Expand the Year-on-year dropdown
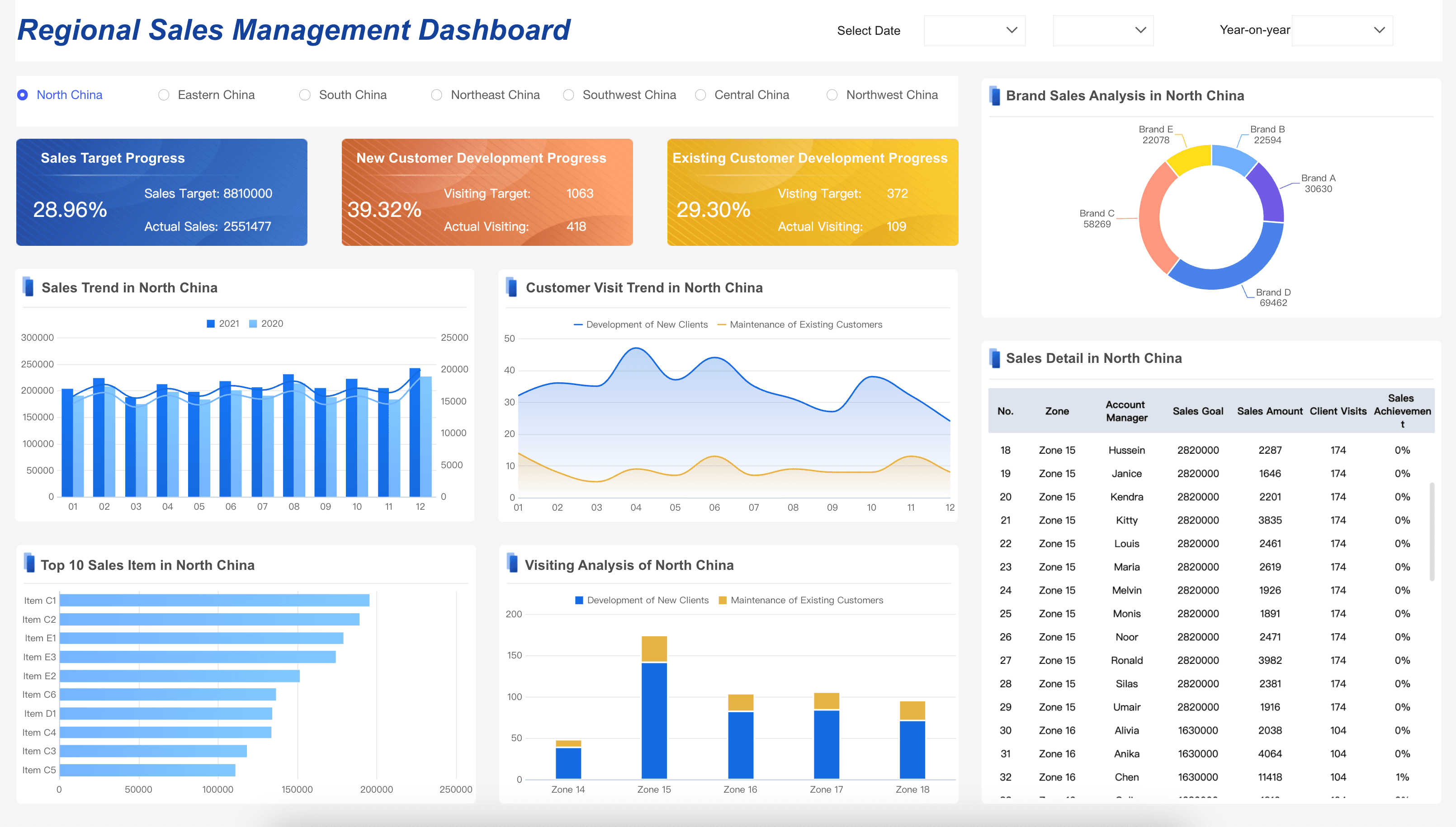Image resolution: width=1456 pixels, height=827 pixels. pyautogui.click(x=1342, y=31)
